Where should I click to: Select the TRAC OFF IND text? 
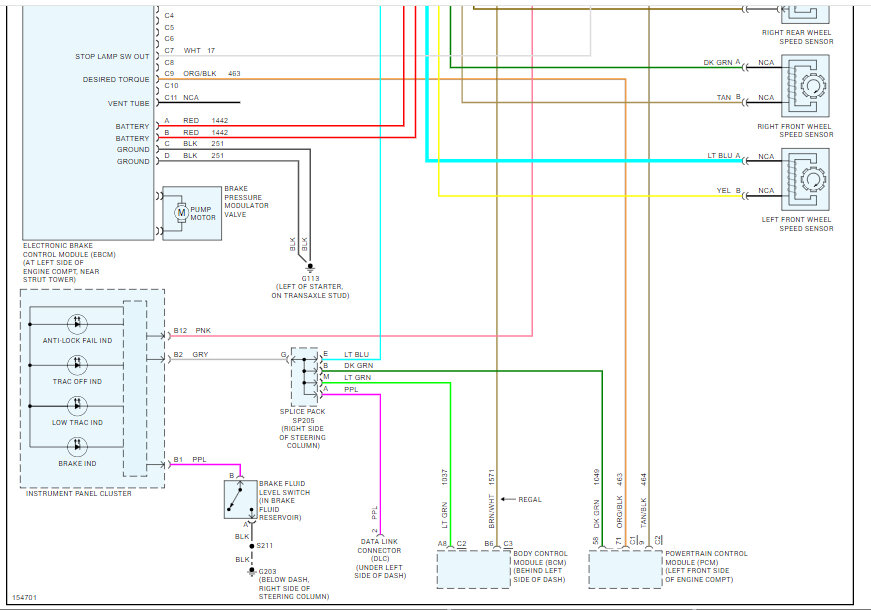77,382
